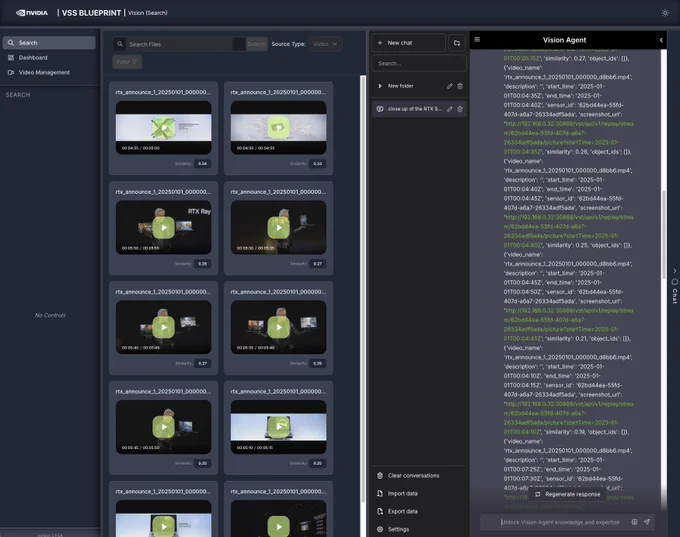Click the 'Vision (Search)' header text

147,13
